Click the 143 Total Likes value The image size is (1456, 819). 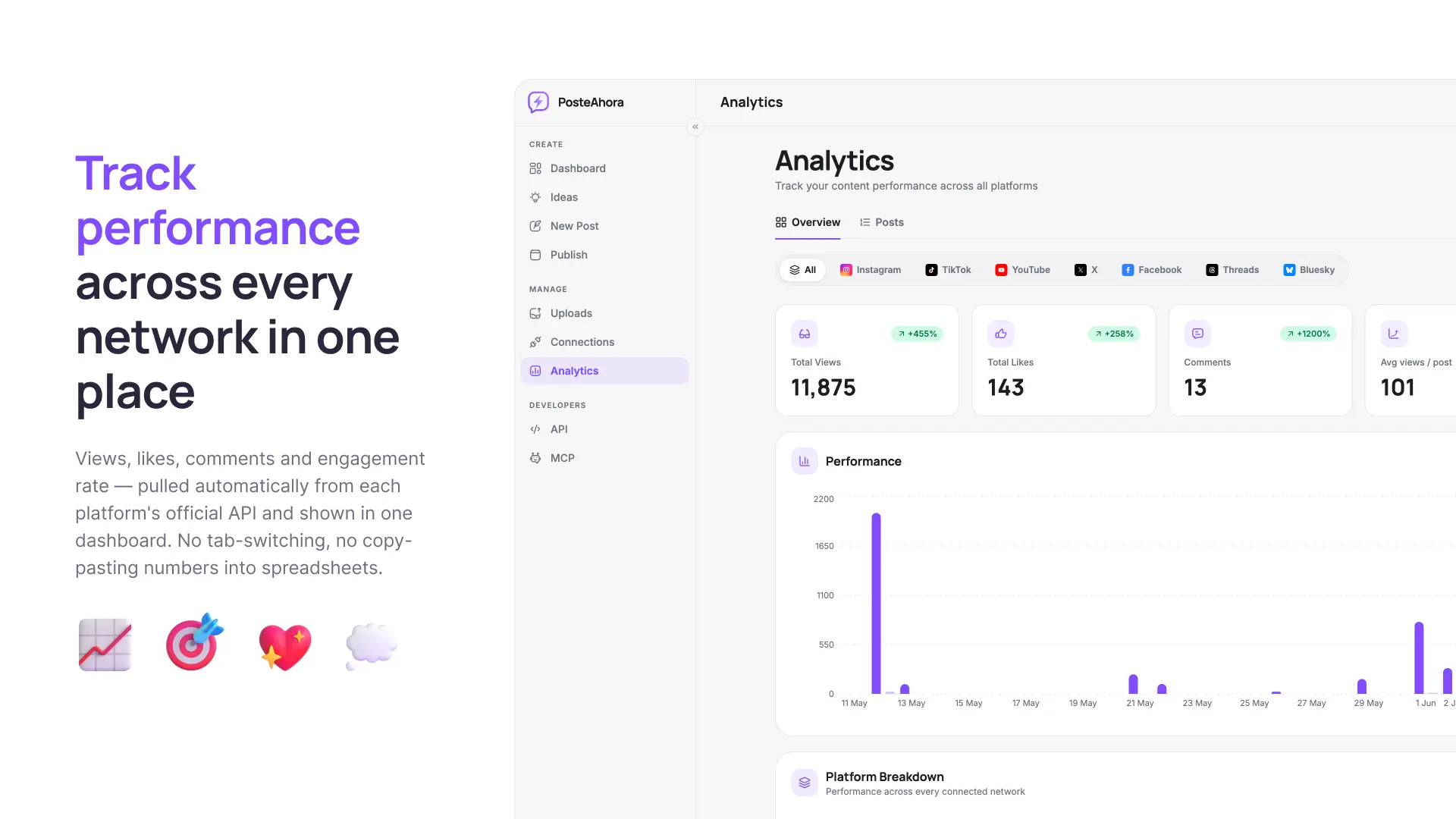1006,388
